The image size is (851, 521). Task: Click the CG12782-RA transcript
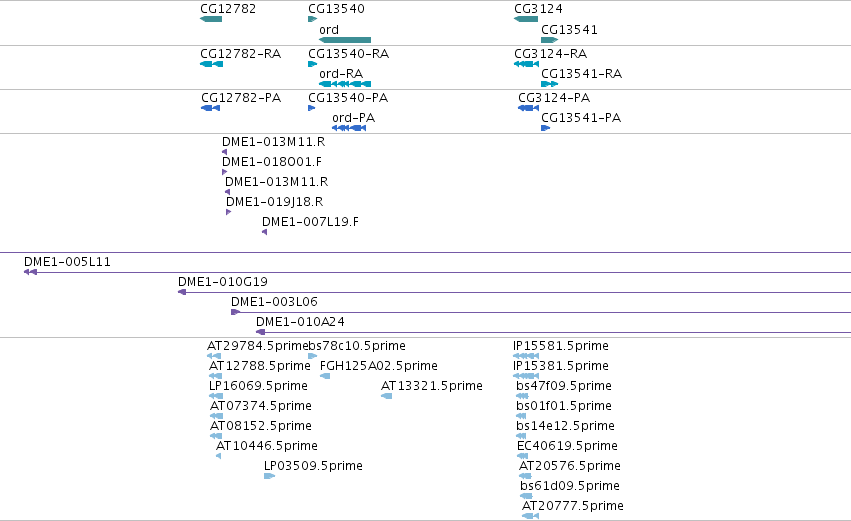click(212, 64)
